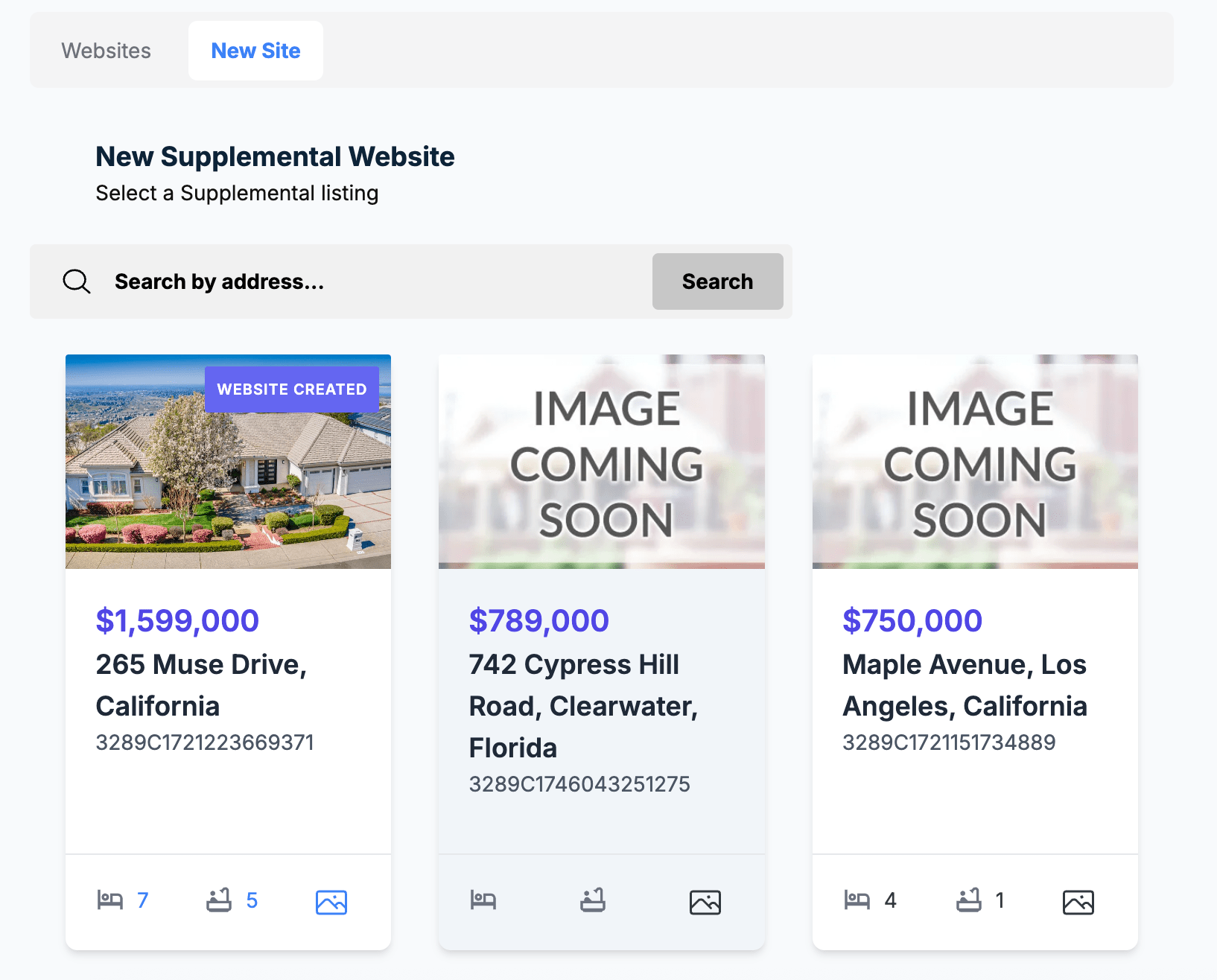
Task: Click bed icon on 265 Muse Drive card
Action: 110,900
